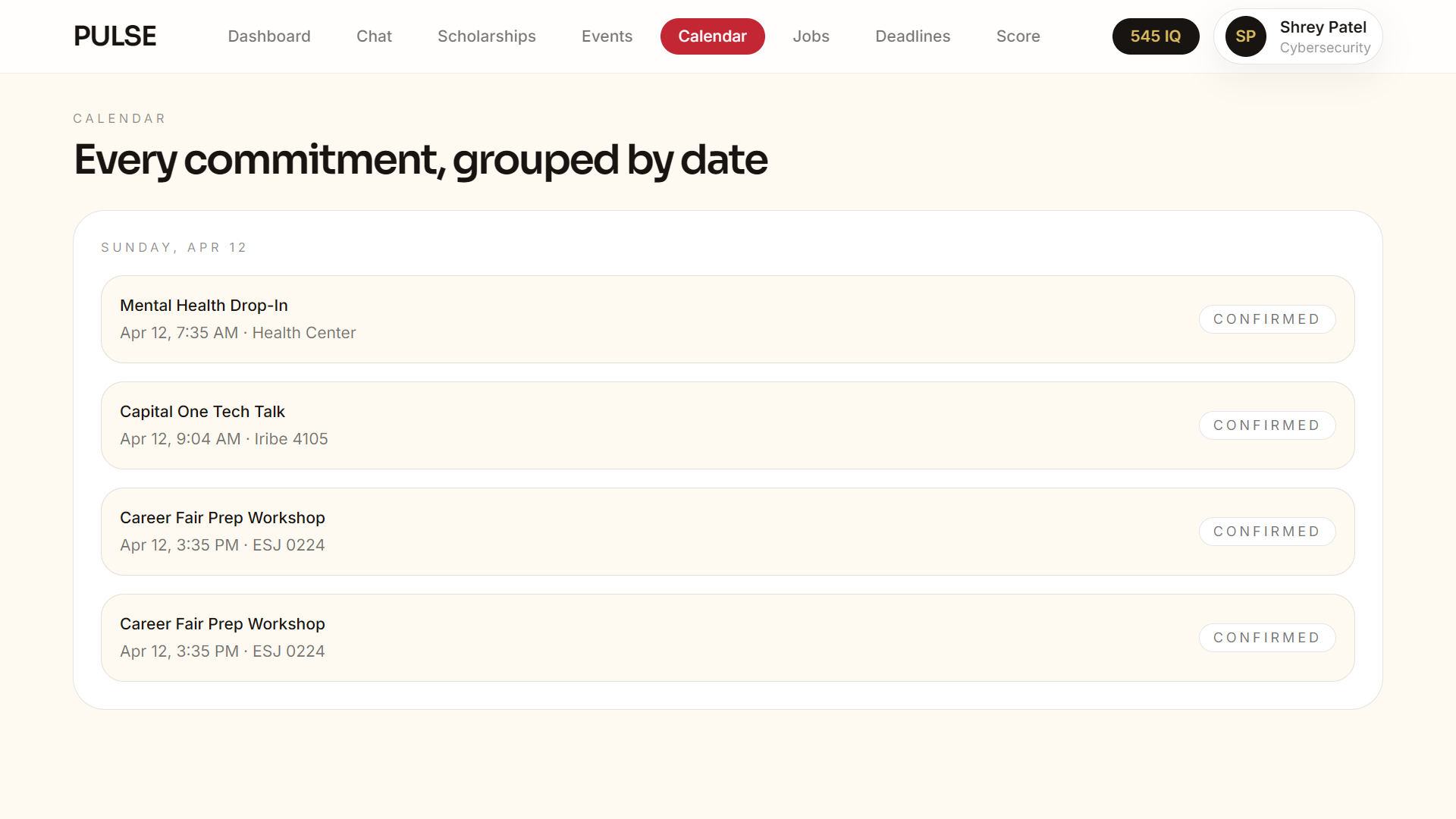Click the SP avatar circle

1245,36
